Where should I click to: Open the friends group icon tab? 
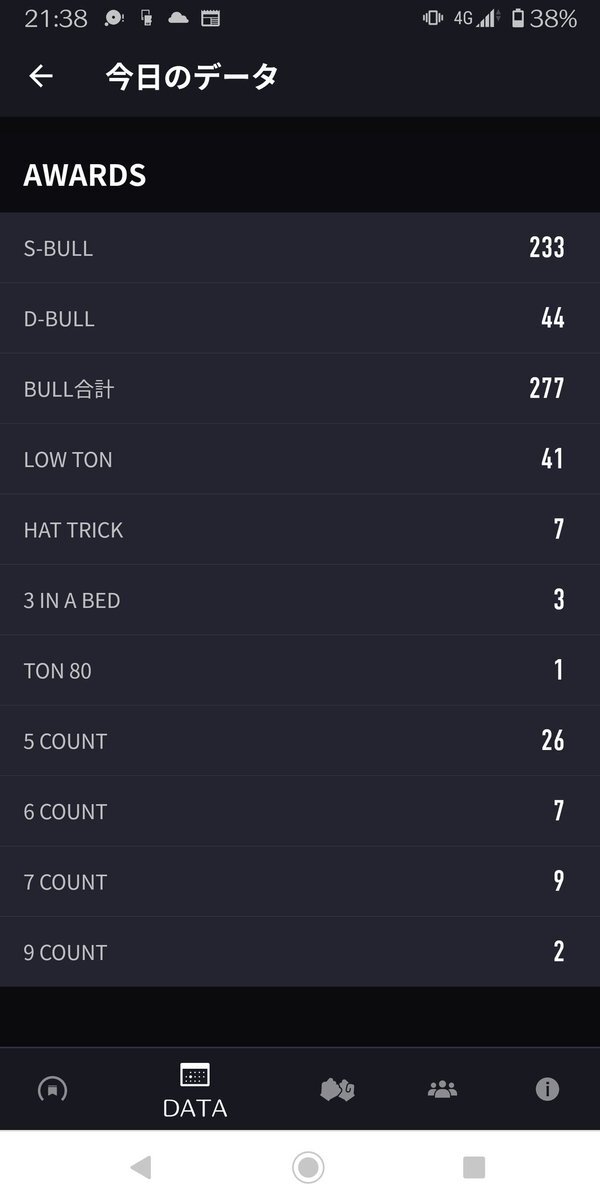coord(442,1089)
